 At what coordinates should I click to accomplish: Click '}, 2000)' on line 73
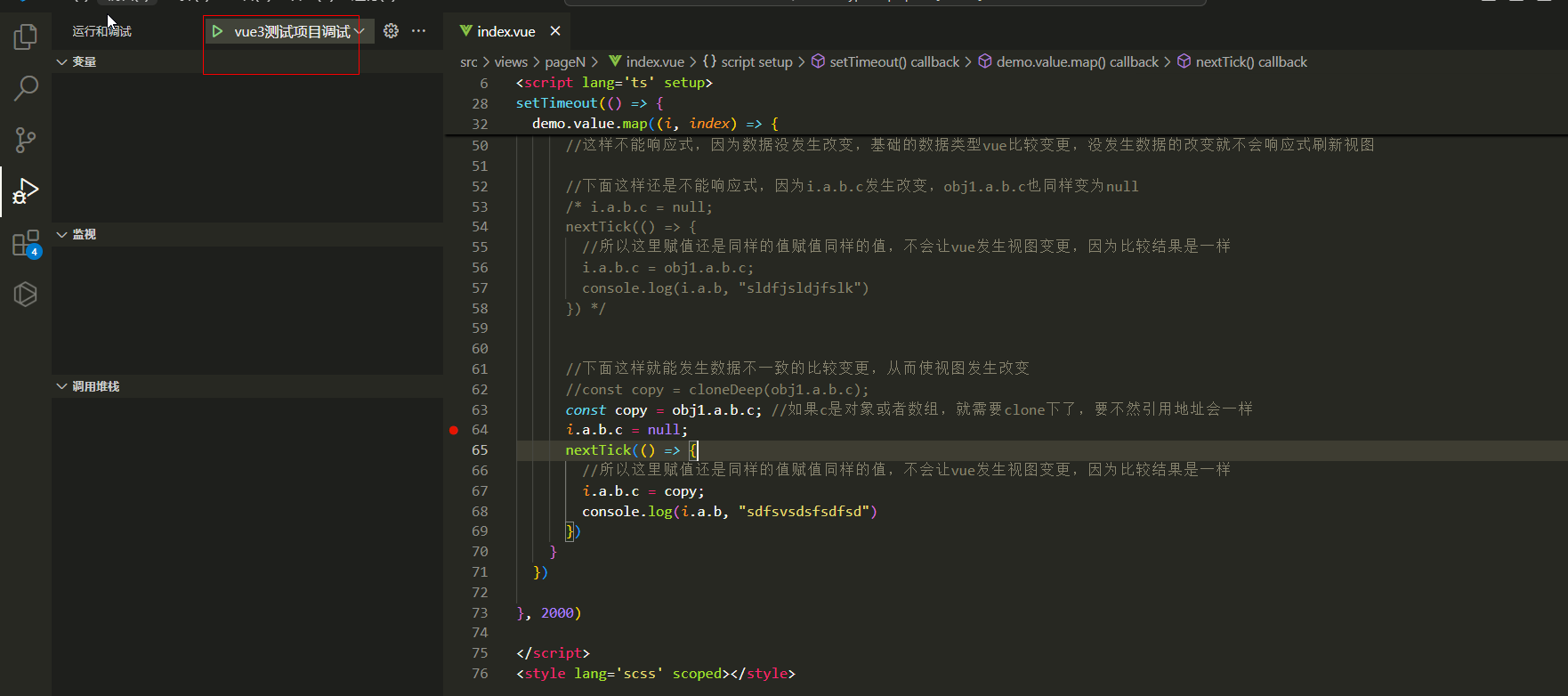click(548, 613)
